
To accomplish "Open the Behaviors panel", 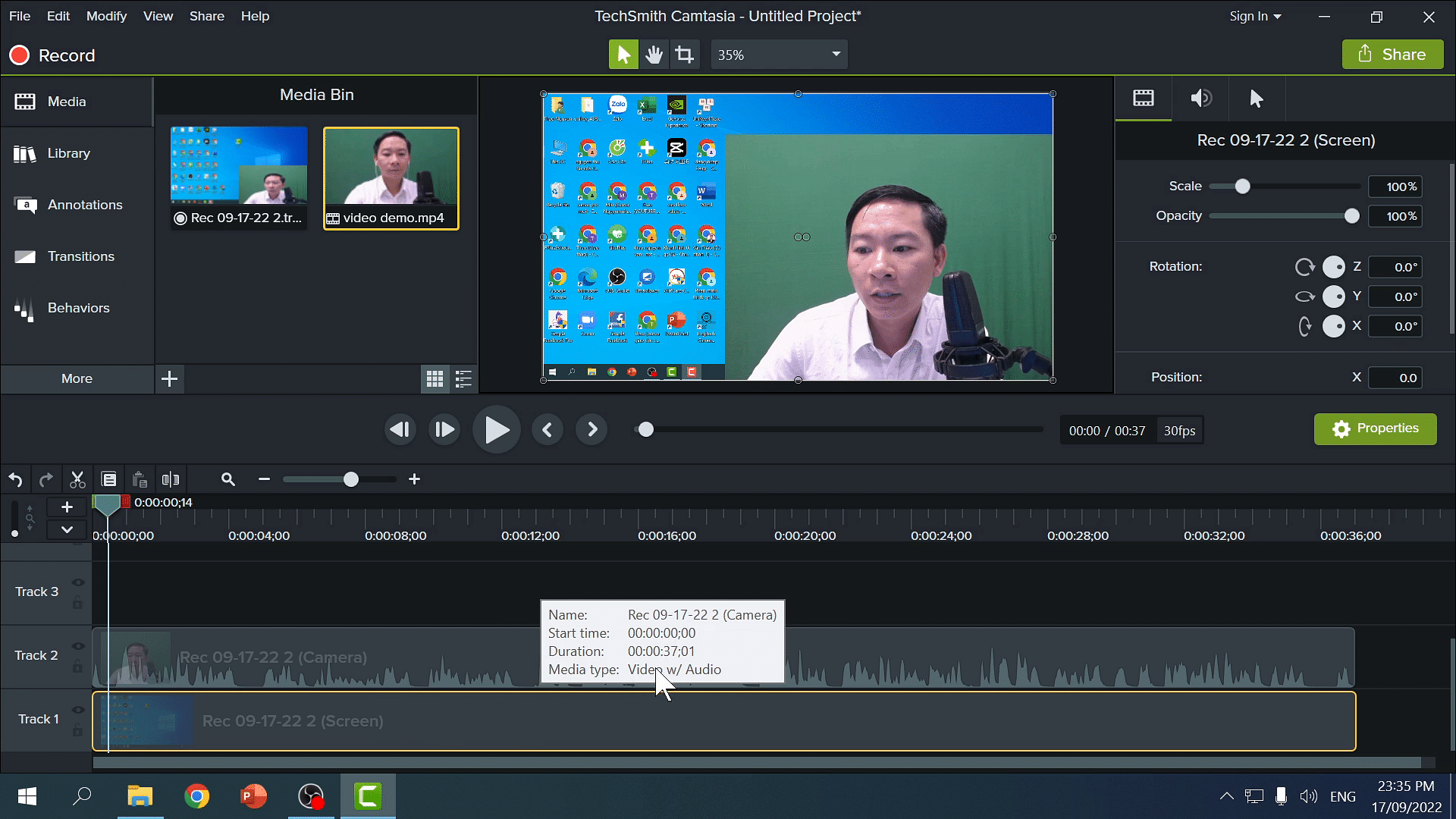I will point(76,308).
